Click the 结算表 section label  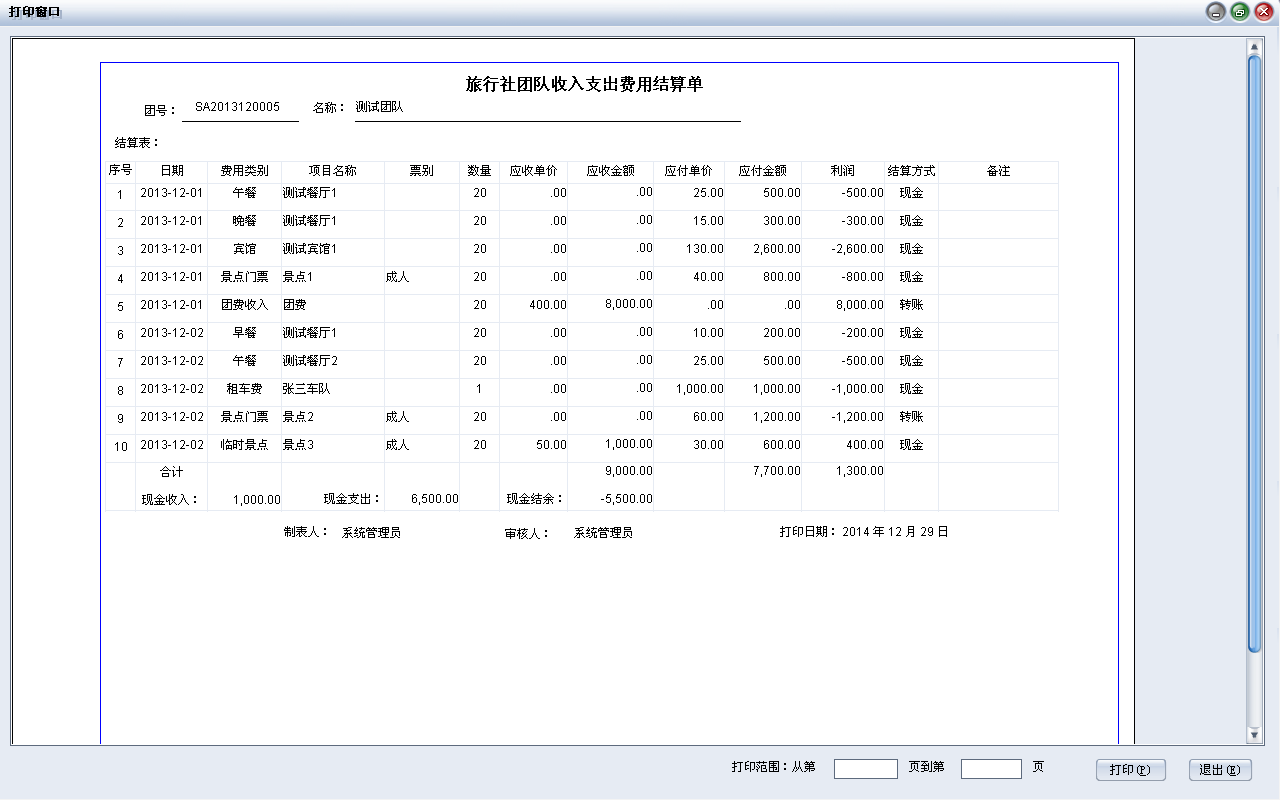coord(137,142)
